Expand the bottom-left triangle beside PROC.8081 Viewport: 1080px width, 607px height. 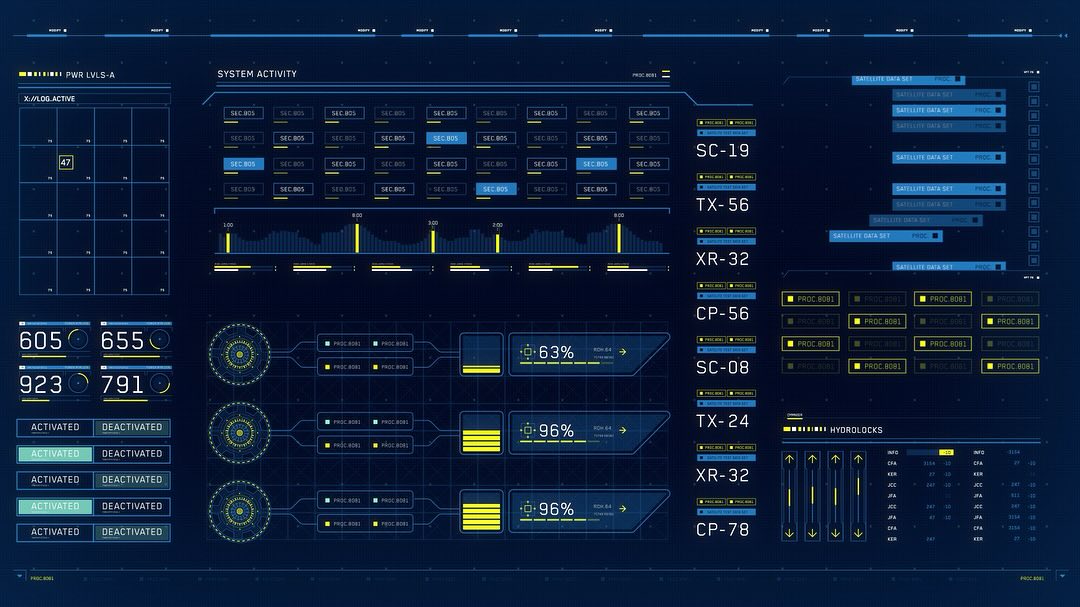[19, 575]
